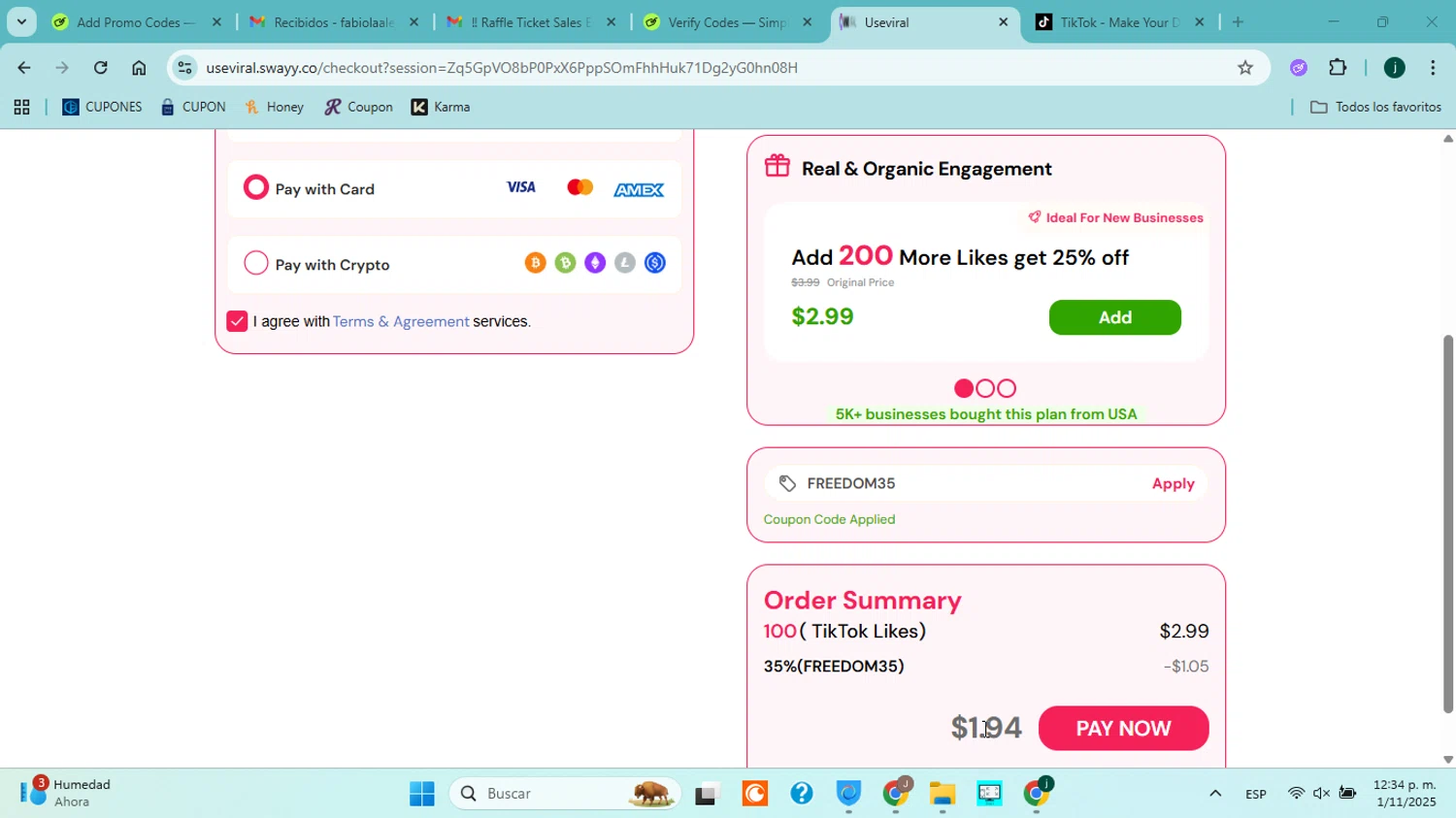Expand the tab search dropdown arrow

(21, 21)
